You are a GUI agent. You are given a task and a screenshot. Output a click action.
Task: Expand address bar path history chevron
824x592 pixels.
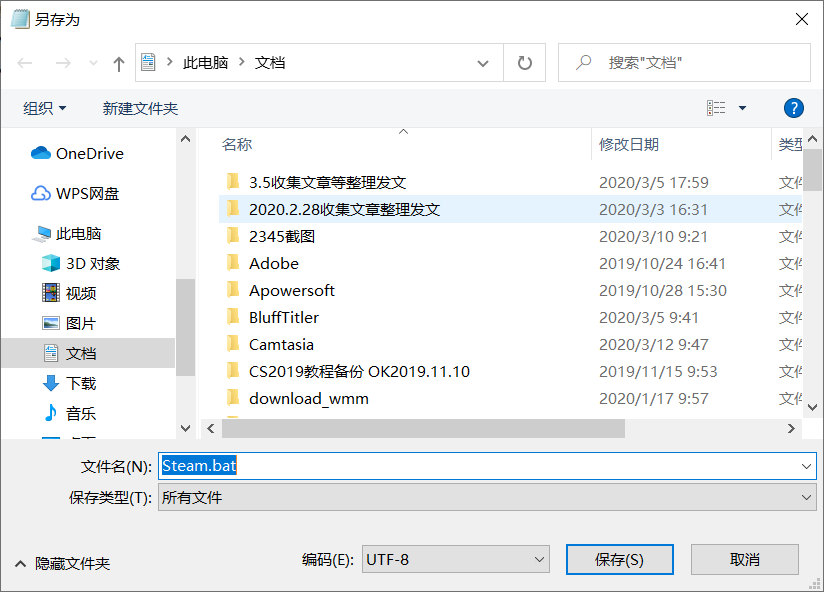click(x=482, y=64)
